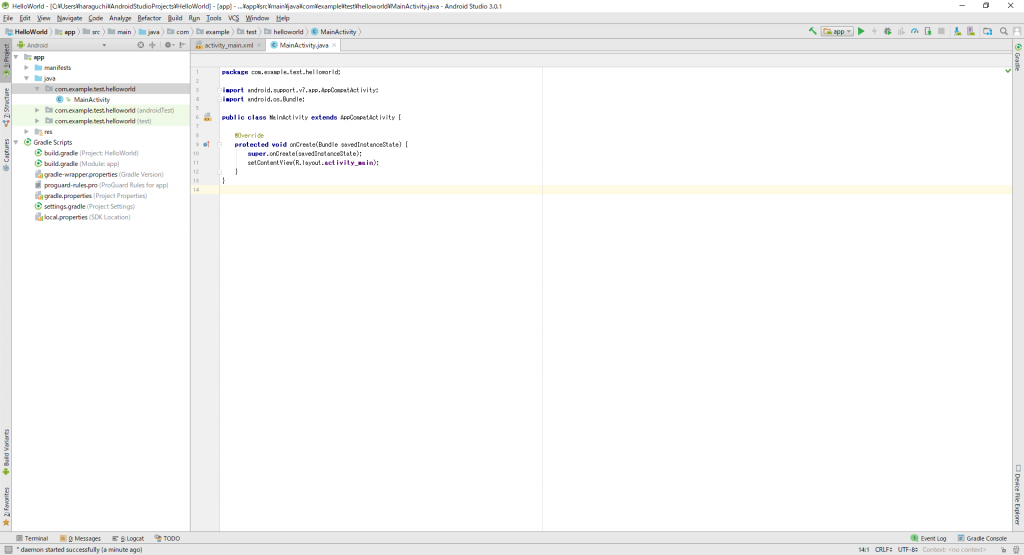Select gradle.properties (Project Properties)
The width and height of the screenshot is (1024, 555).
coord(91,196)
